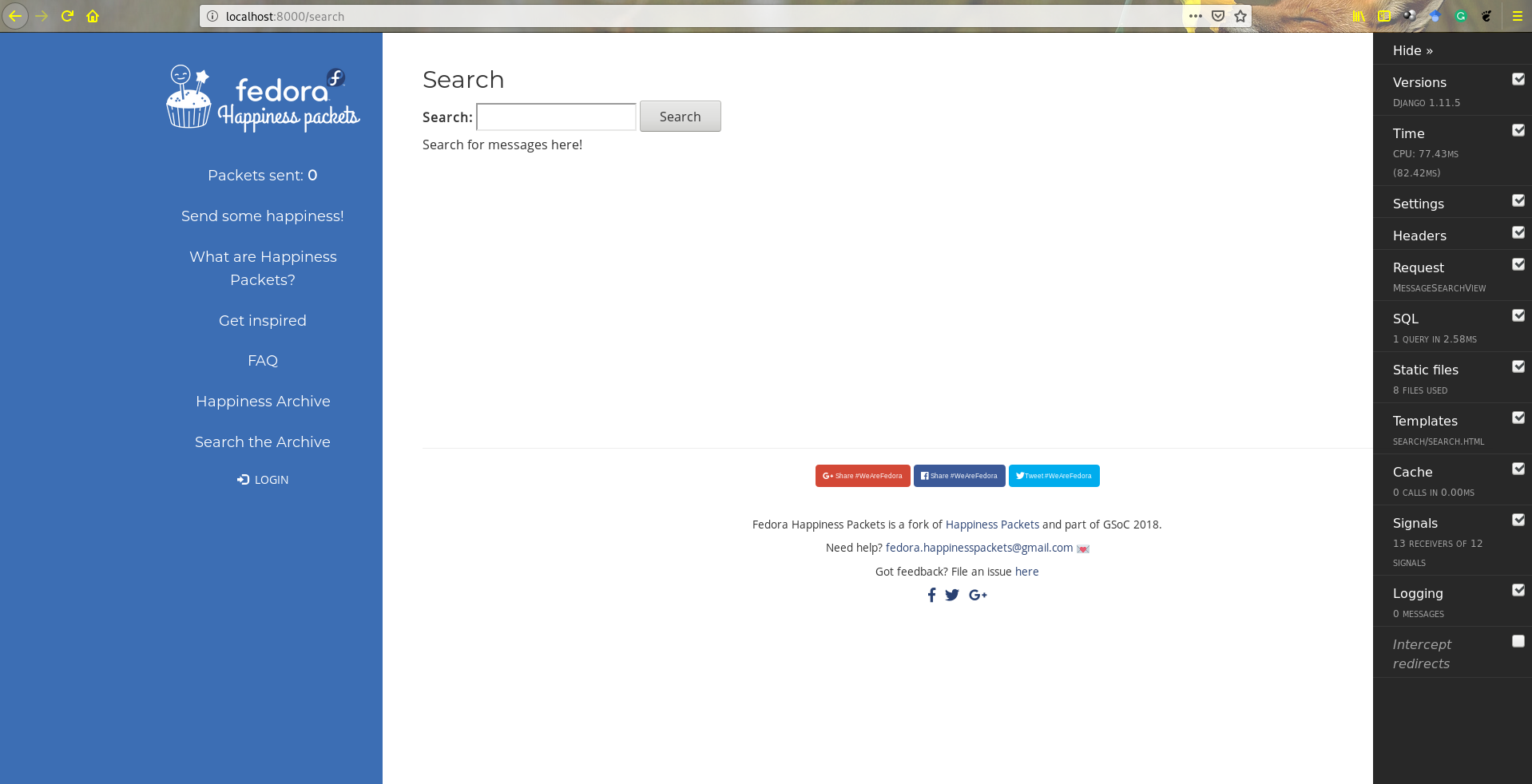Viewport: 1532px width, 784px height.
Task: Open the Send some happiness! link
Action: coord(262,216)
